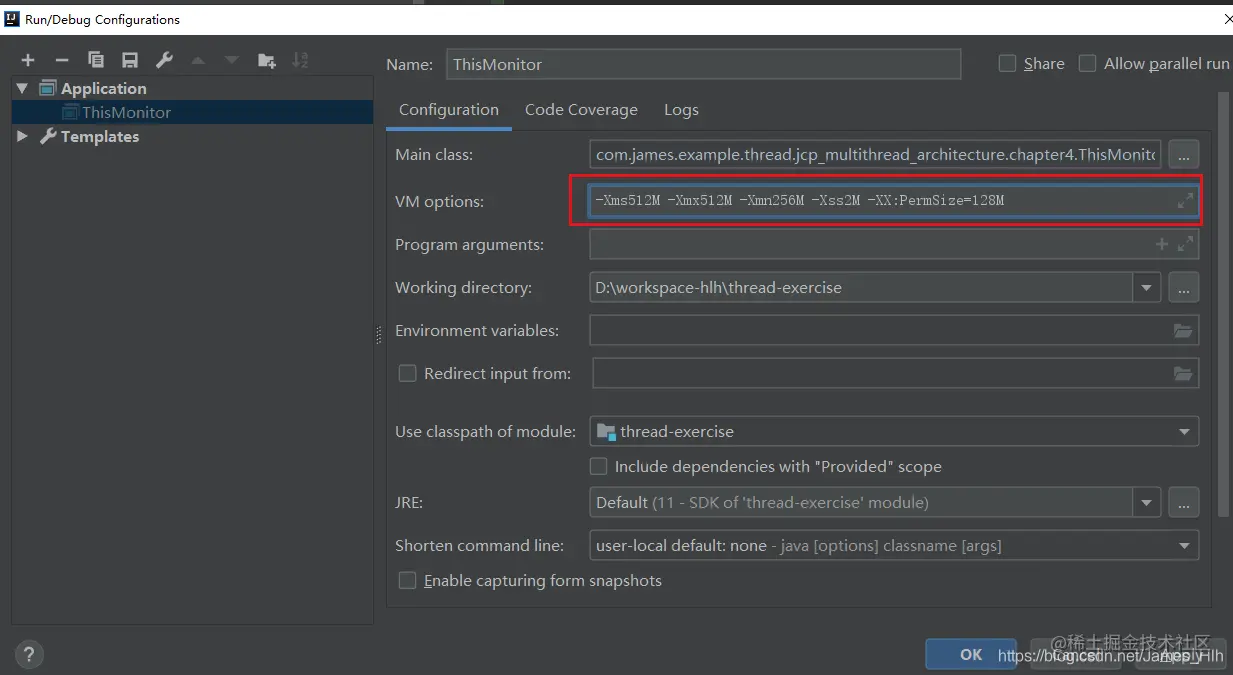Move configuration down with the arrow icon
Viewport: 1233px width, 675px height.
tap(232, 61)
